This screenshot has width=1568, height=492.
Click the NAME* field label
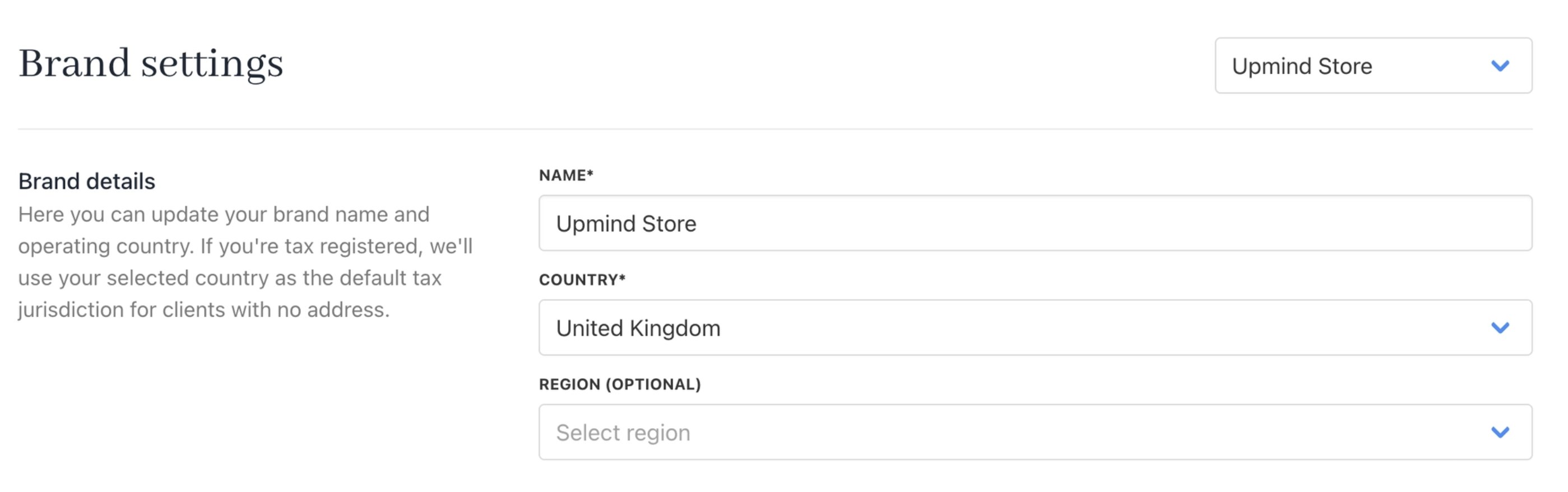coord(566,175)
